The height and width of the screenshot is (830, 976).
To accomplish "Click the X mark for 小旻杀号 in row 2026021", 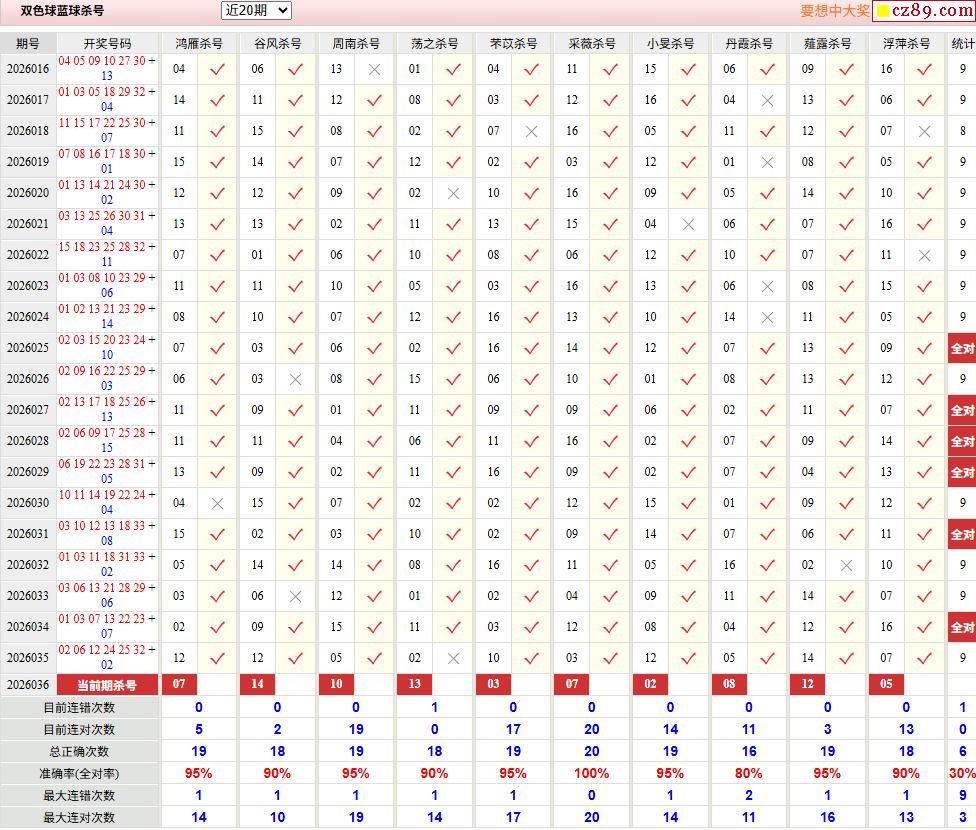I will [688, 224].
